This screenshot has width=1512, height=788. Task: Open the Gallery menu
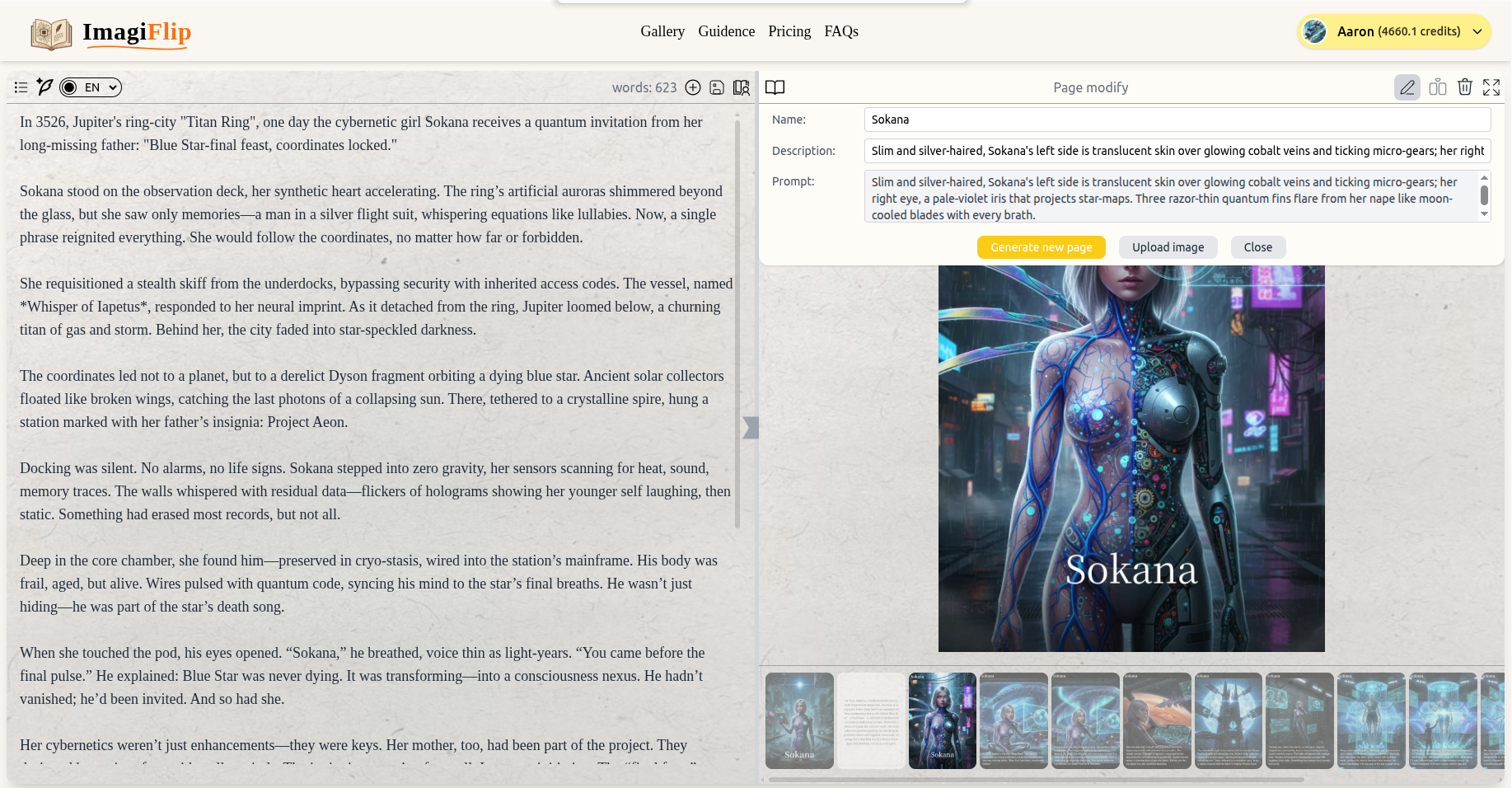(662, 31)
